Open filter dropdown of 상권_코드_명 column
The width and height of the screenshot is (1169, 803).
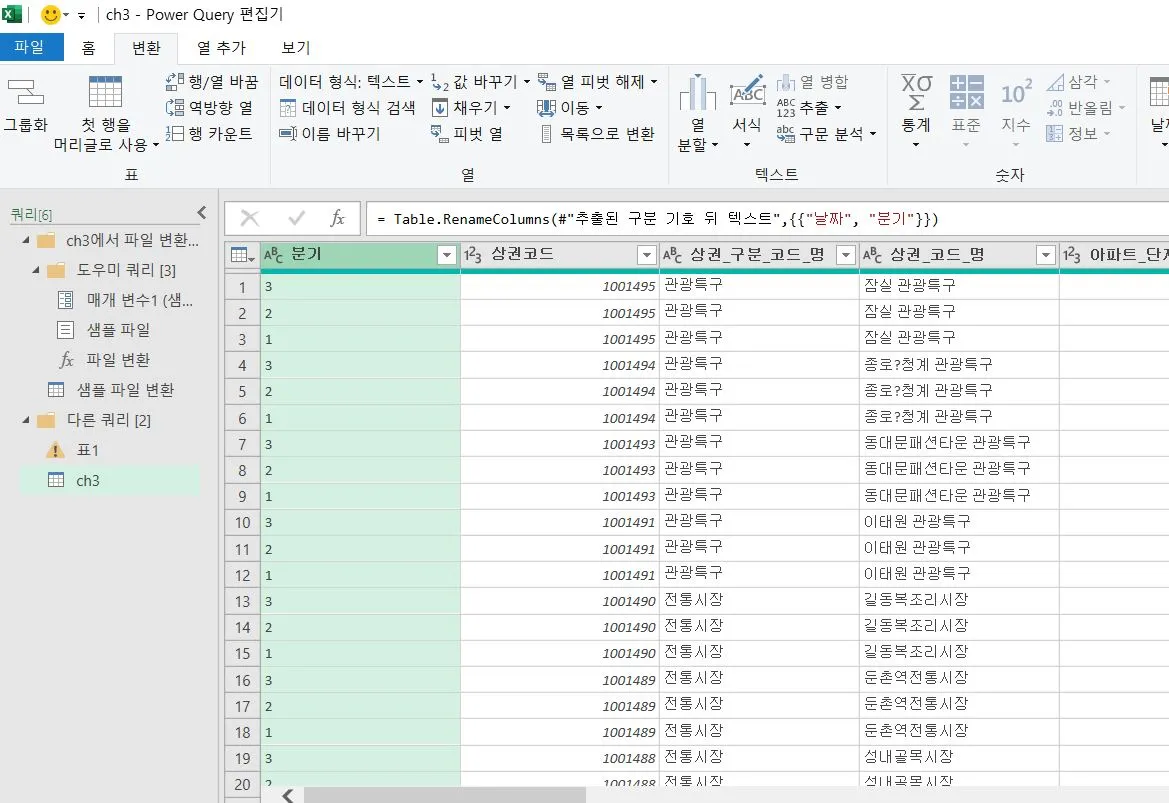(x=1046, y=255)
